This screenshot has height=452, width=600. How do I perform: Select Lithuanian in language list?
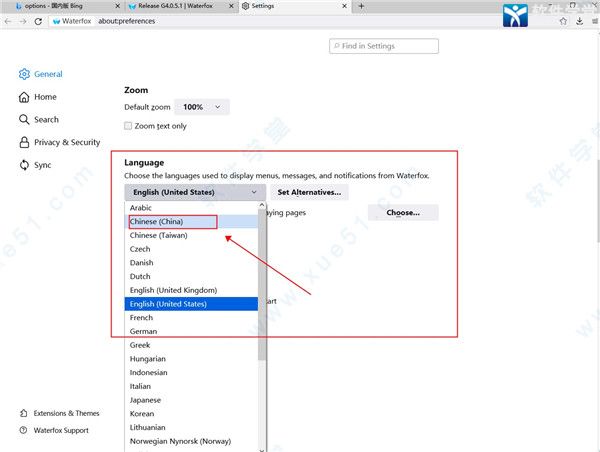tap(191, 428)
